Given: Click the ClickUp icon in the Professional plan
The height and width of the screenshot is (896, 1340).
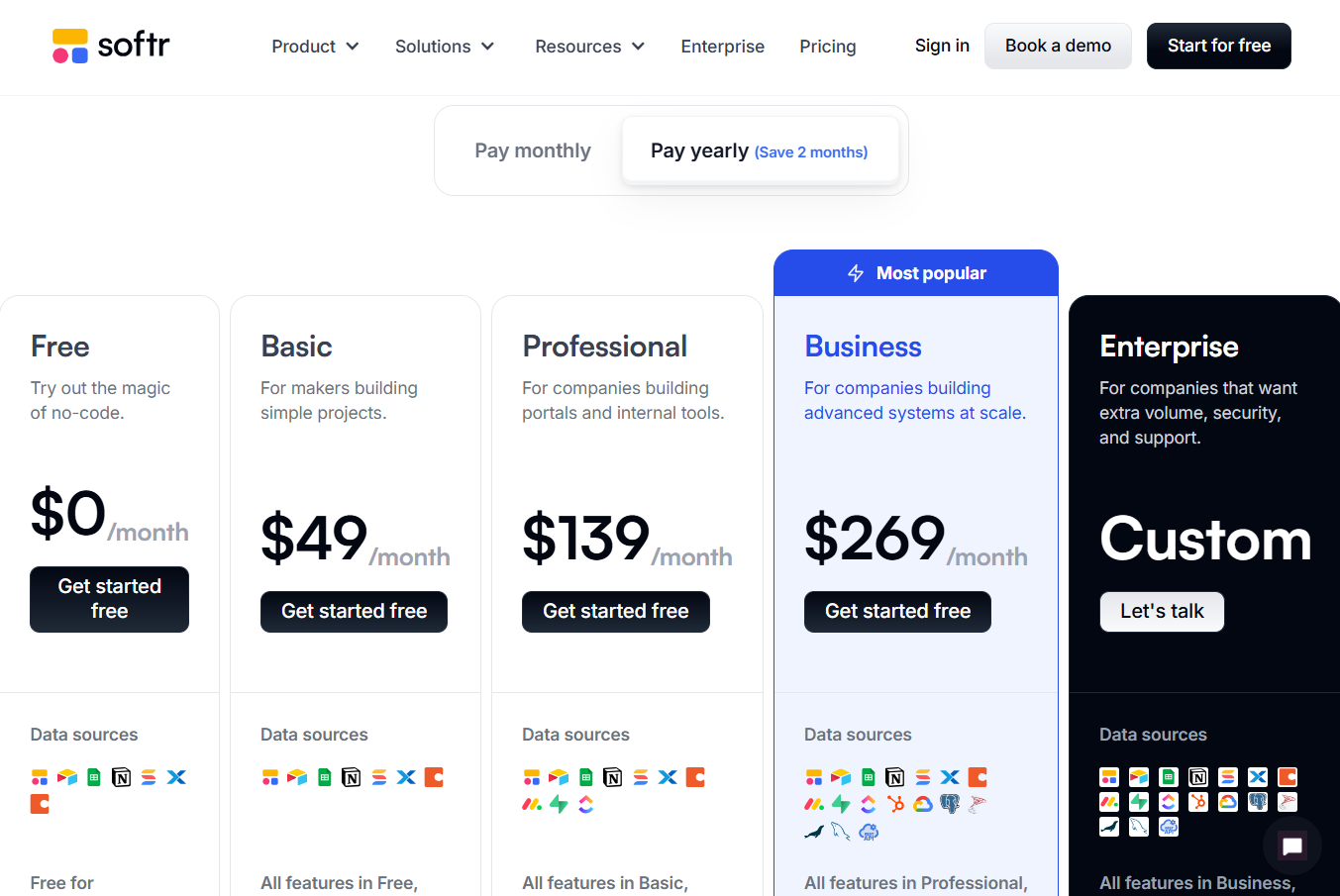Looking at the screenshot, I should pos(586,804).
